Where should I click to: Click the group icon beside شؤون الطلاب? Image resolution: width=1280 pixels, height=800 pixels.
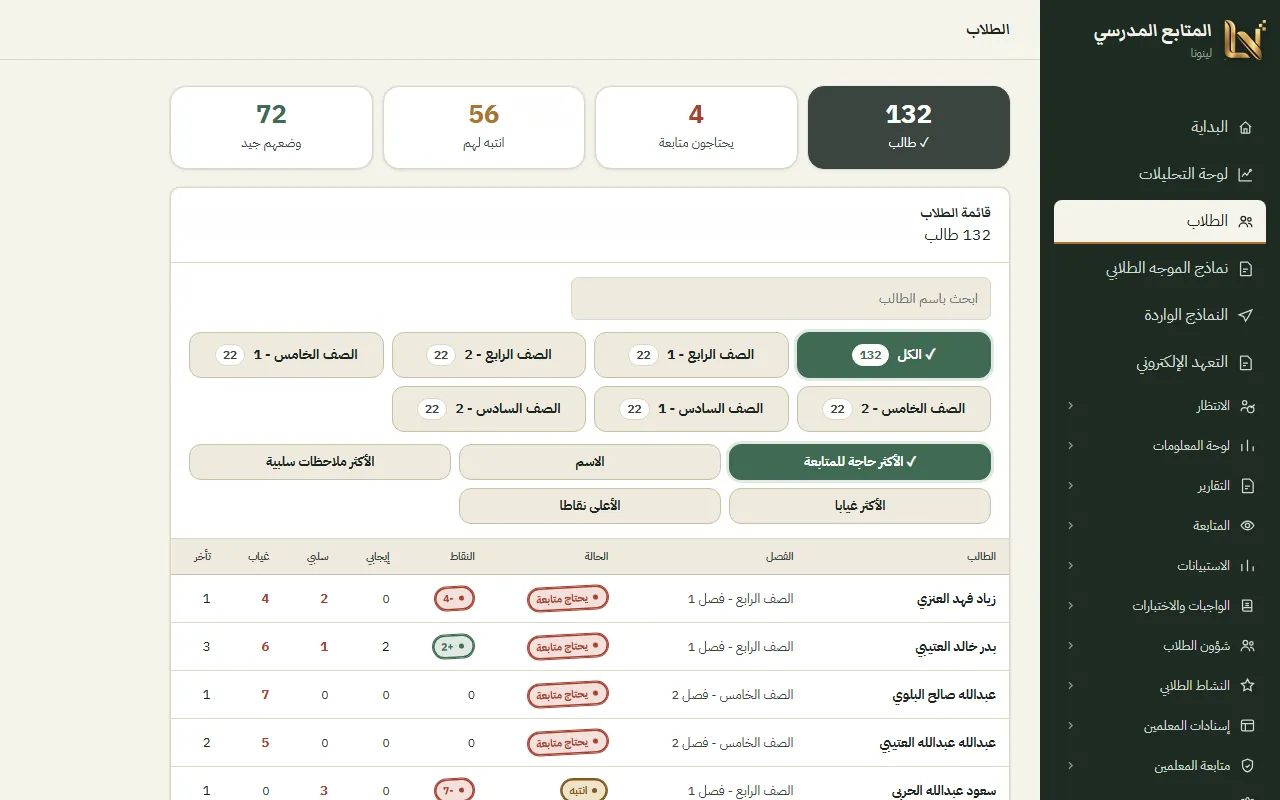click(1247, 646)
